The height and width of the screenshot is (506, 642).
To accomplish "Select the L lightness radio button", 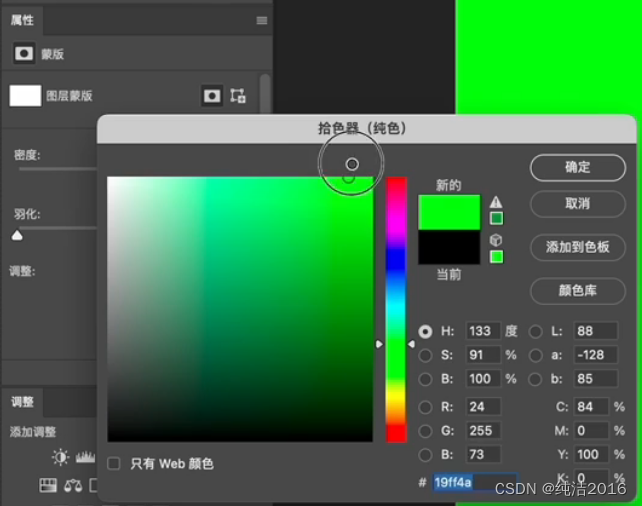I will coord(536,331).
